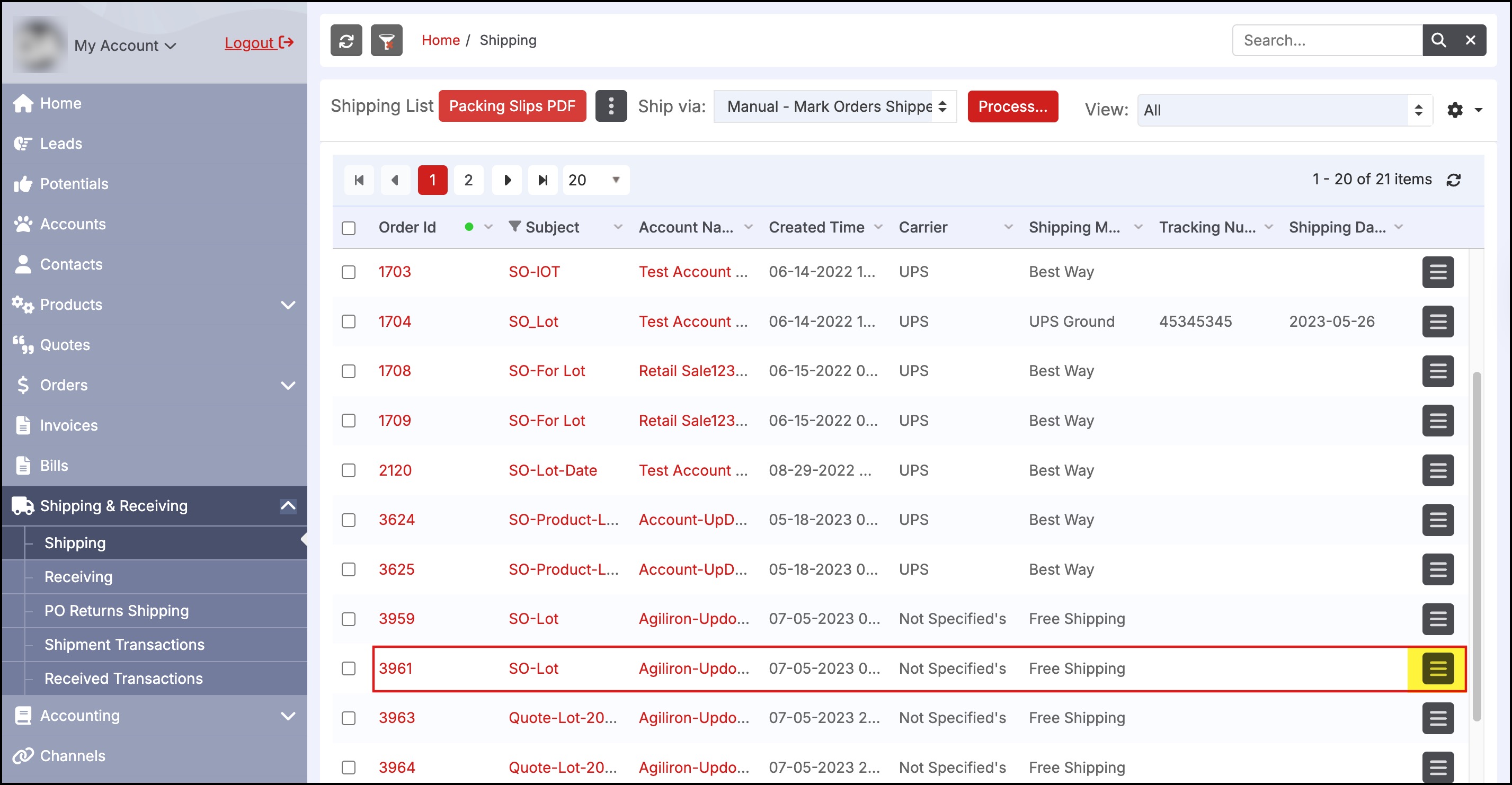Open row actions menu for order 1704
The width and height of the screenshot is (1512, 785).
click(x=1437, y=322)
